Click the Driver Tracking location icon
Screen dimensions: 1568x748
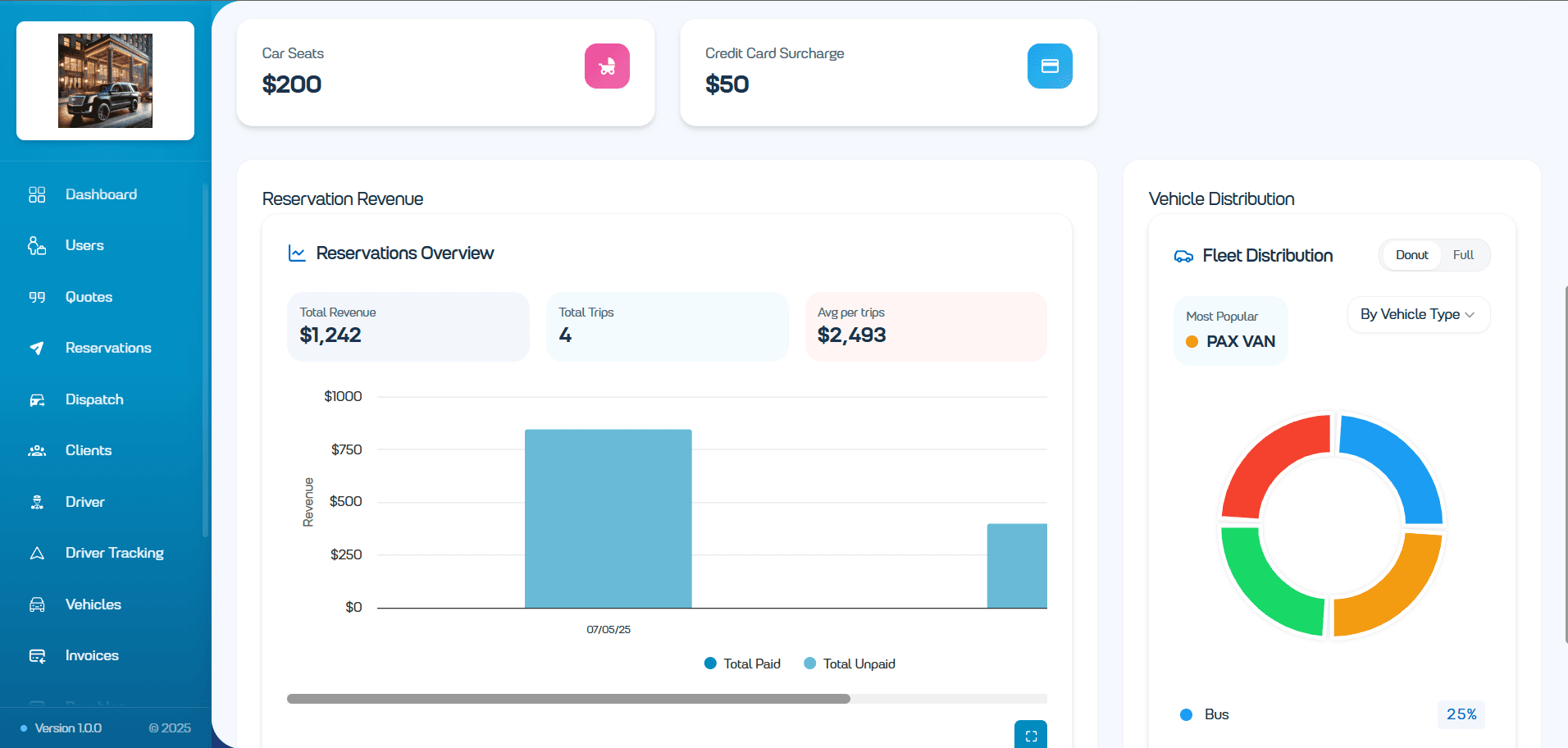[x=38, y=553]
